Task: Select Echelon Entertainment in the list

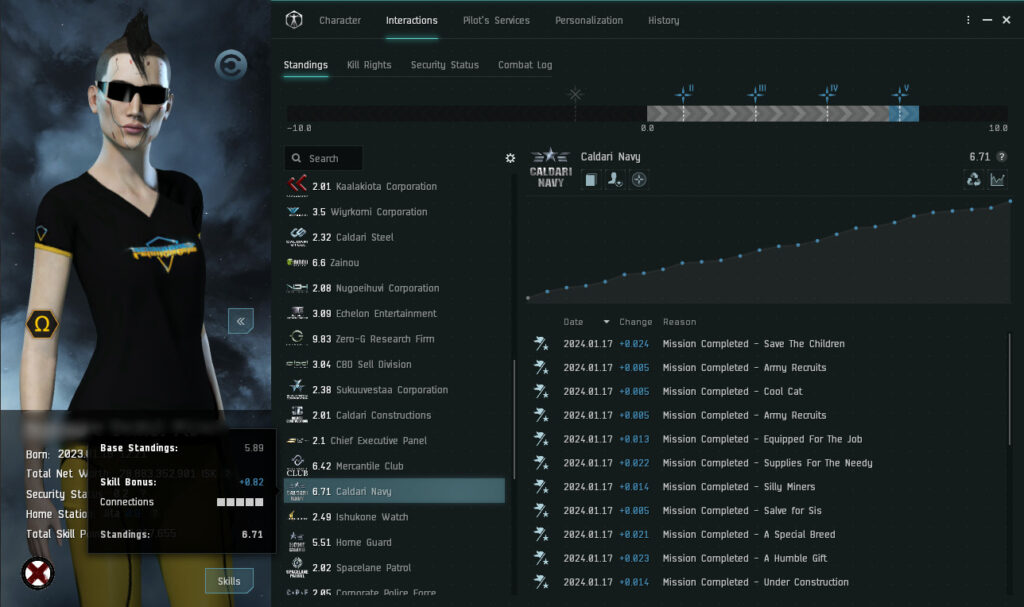Action: (394, 314)
